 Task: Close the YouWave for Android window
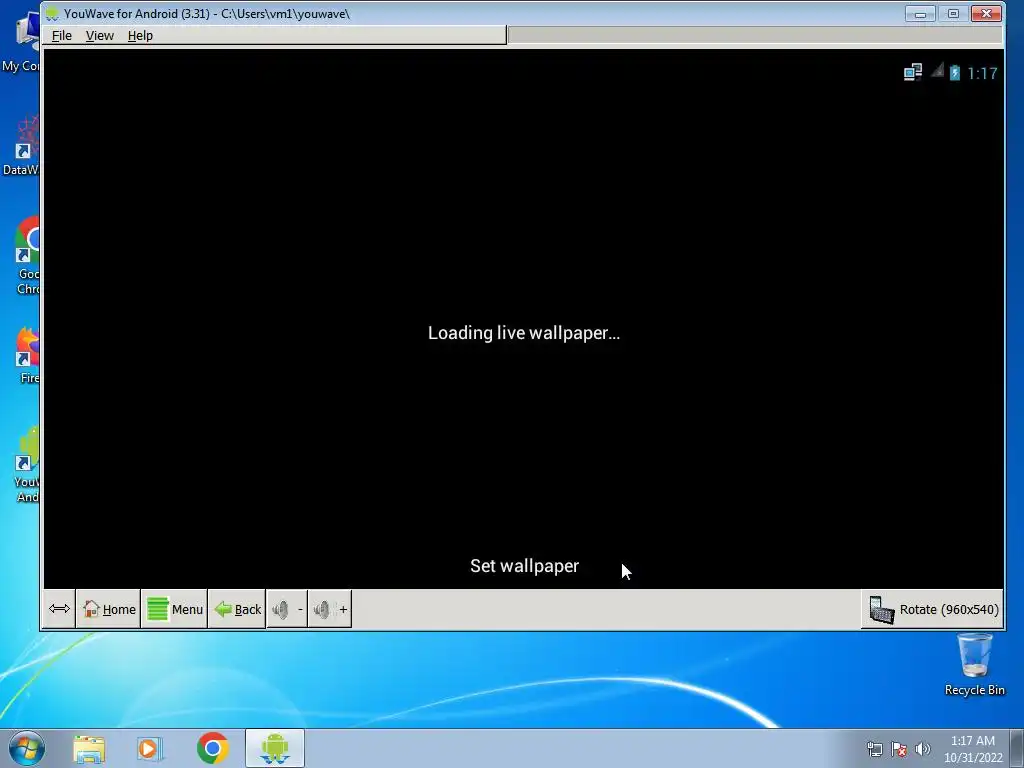[986, 13]
